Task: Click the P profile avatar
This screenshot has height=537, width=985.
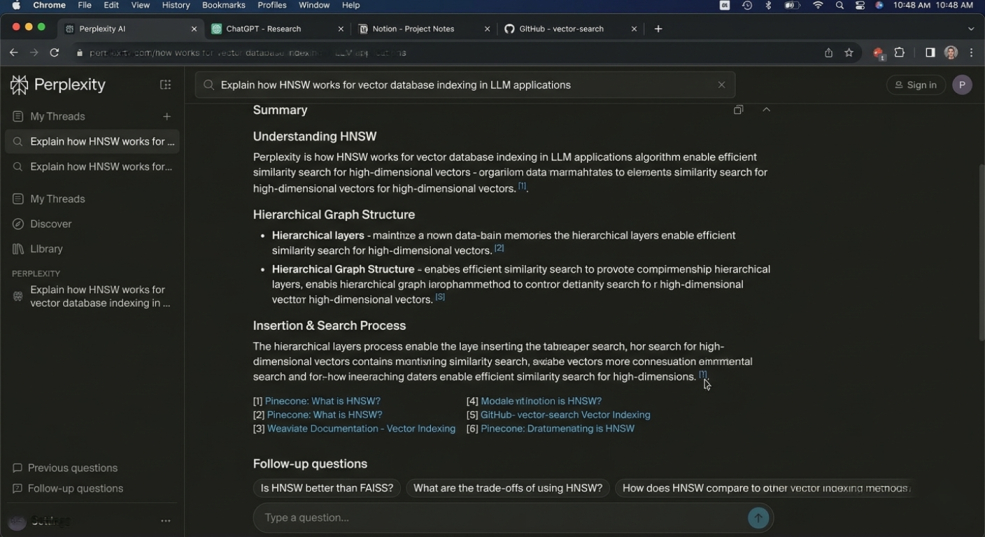Action: tap(962, 85)
